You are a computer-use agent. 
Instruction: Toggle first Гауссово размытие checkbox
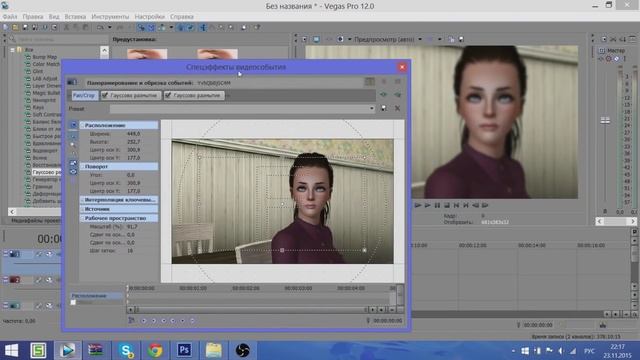(105, 95)
